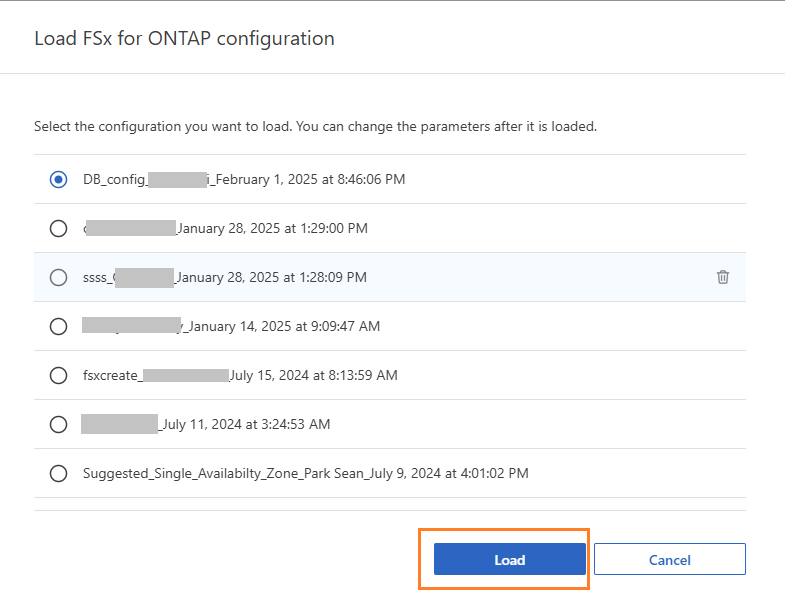Choose radio button for January 28 1:29:00 PM entry
The width and height of the screenshot is (808, 604).
pos(59,228)
